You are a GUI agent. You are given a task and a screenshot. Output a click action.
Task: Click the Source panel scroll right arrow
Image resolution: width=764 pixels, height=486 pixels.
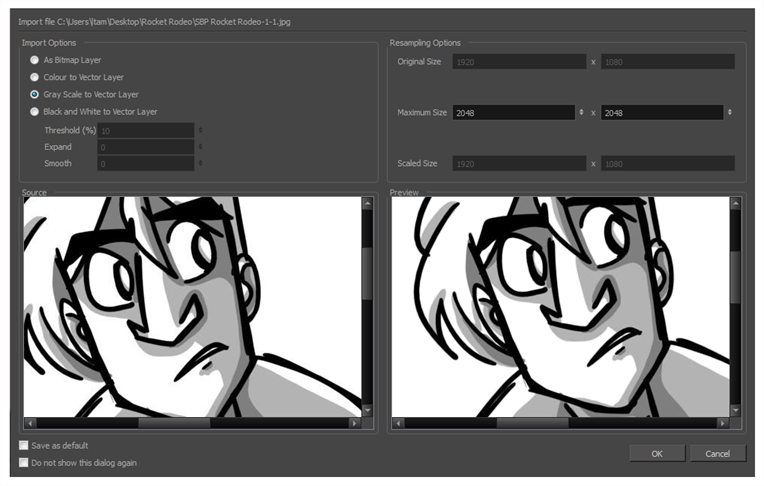click(354, 423)
